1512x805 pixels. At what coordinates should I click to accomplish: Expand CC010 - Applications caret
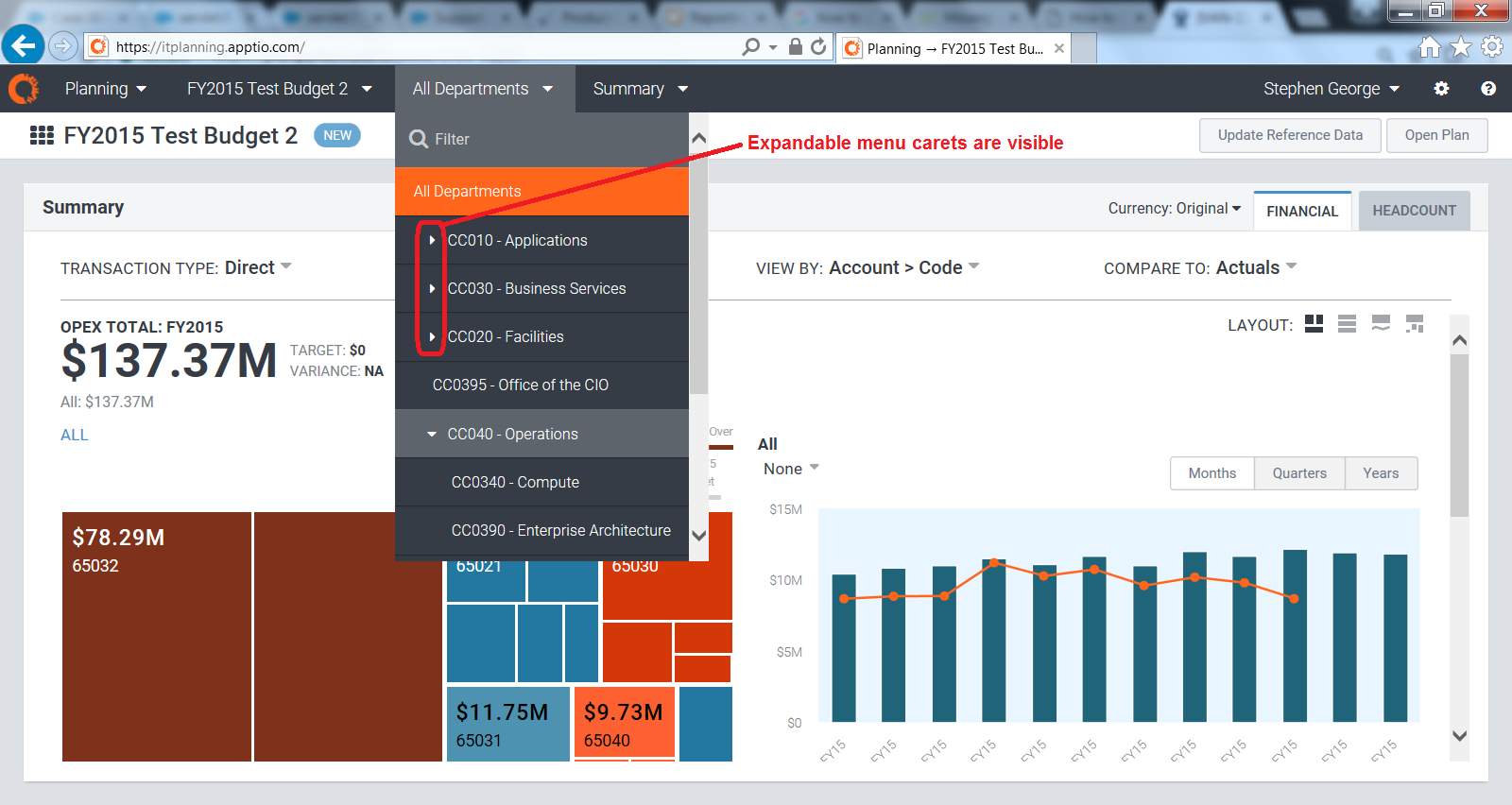click(432, 240)
